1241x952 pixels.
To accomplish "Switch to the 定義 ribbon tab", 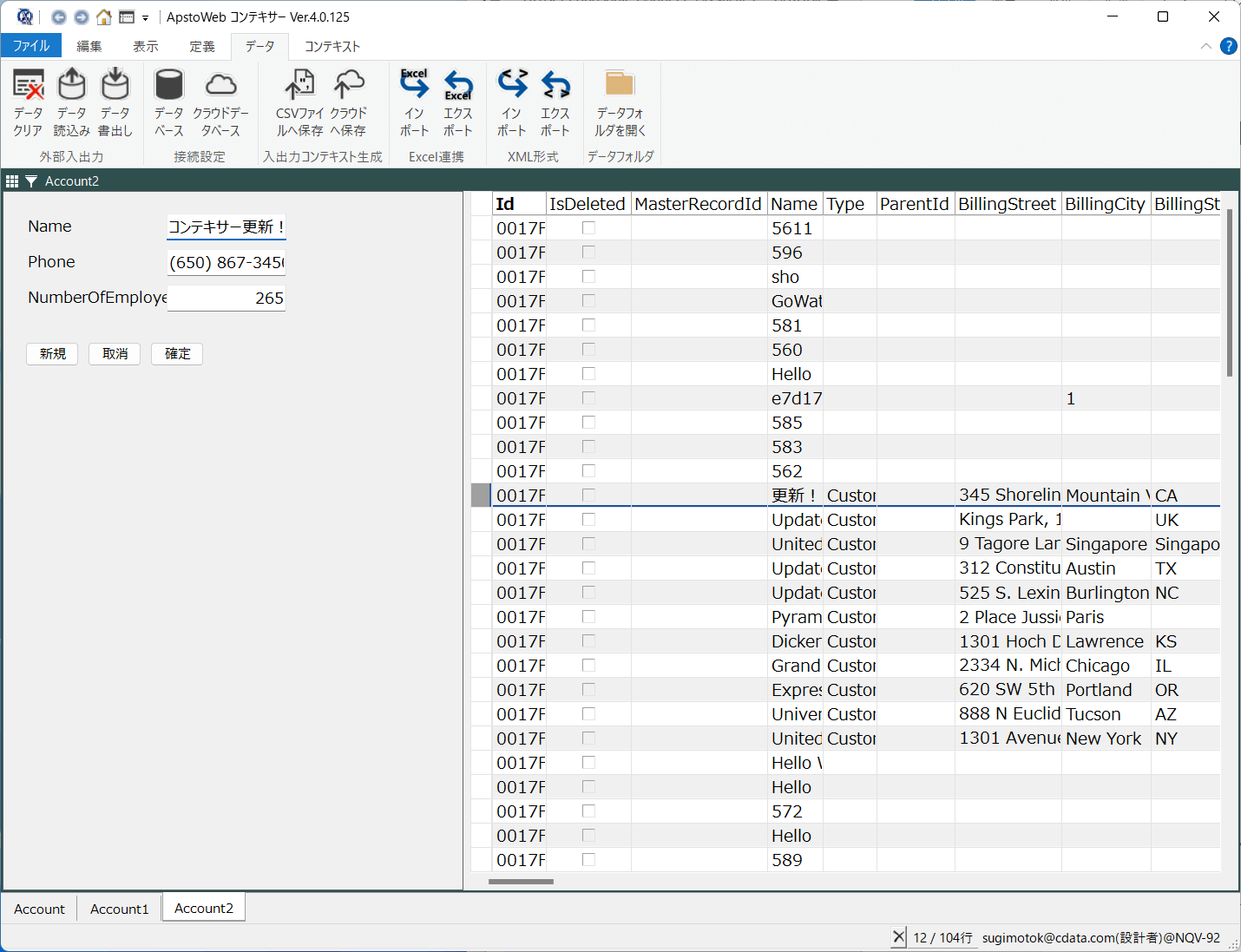I will 202,46.
